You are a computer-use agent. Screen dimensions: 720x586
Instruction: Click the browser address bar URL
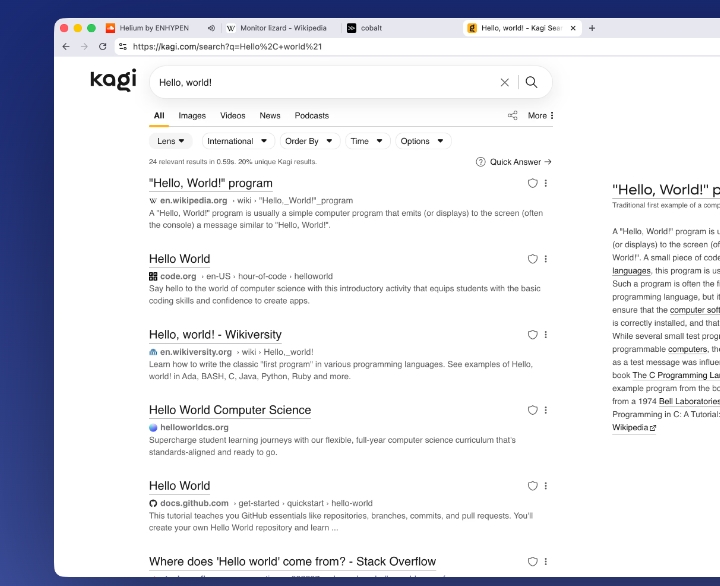pyautogui.click(x=227, y=46)
